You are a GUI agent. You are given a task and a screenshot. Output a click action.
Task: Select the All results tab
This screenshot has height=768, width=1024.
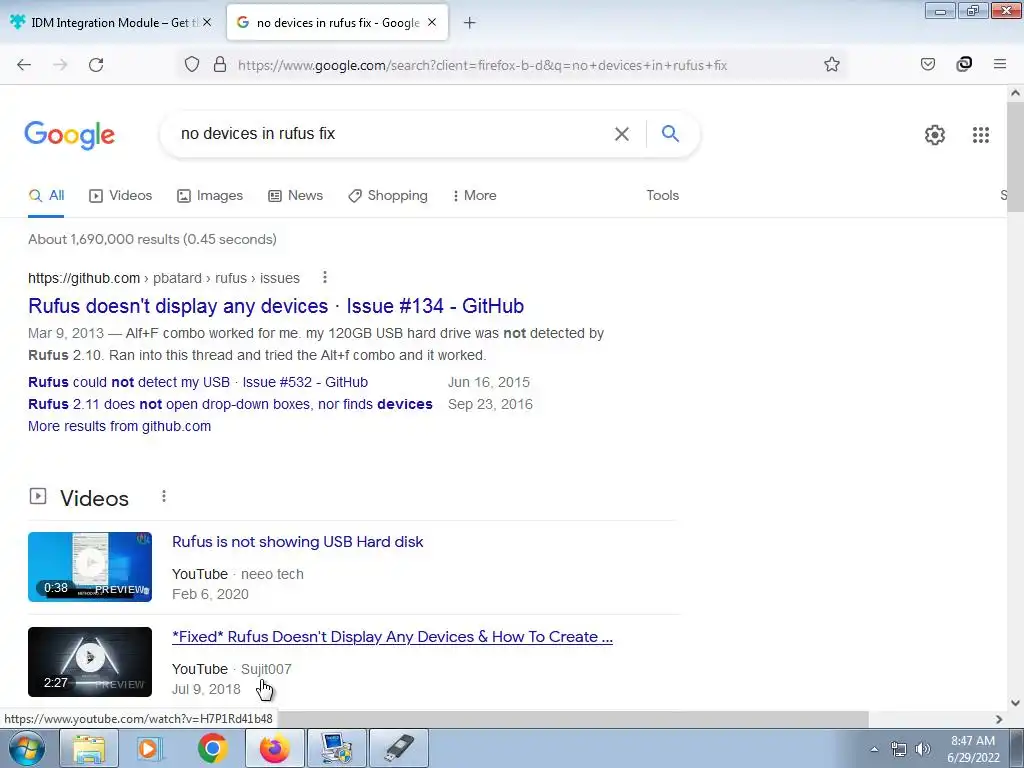(x=46, y=195)
